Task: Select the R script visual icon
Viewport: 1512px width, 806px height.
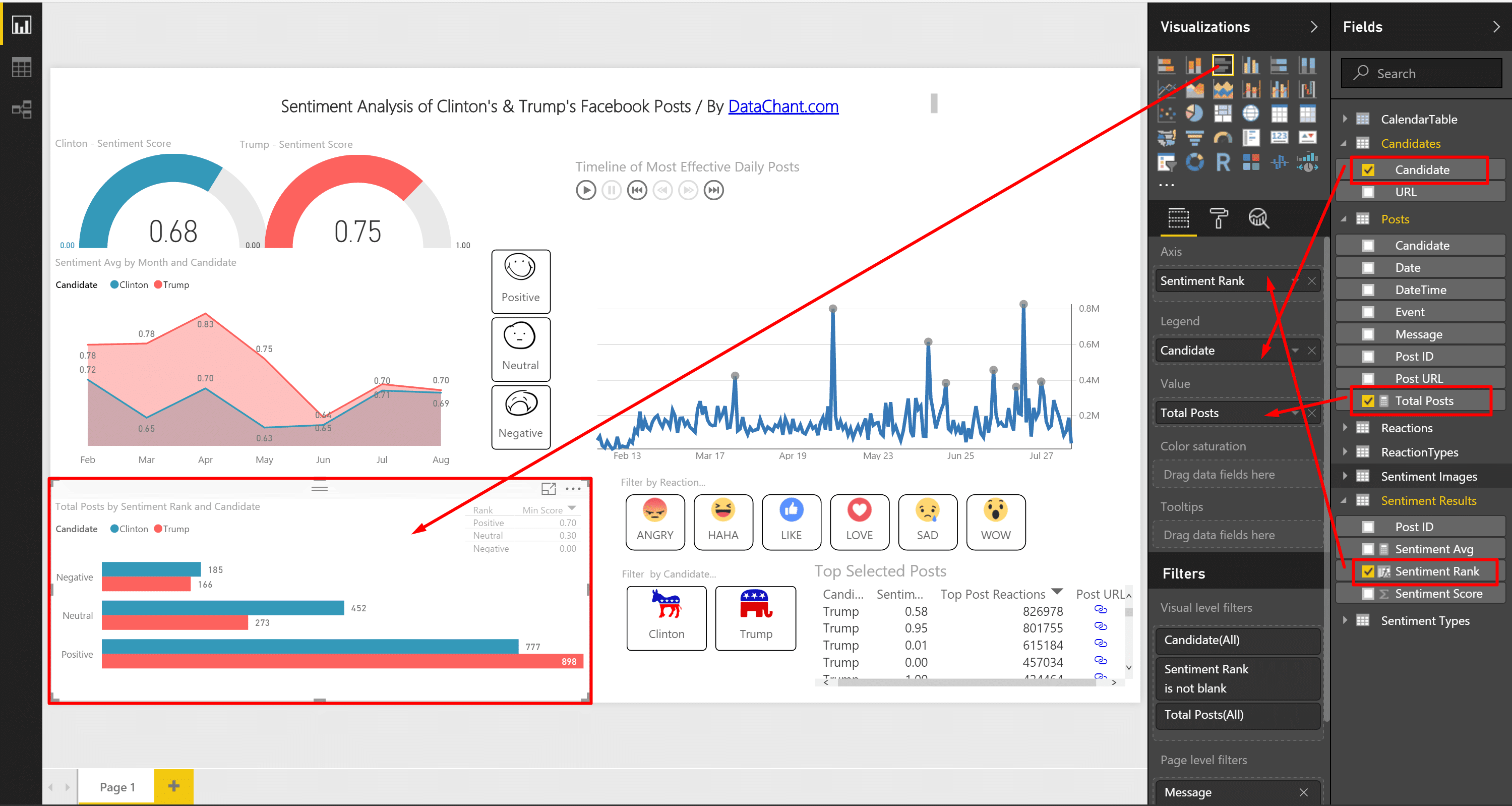Action: pyautogui.click(x=1223, y=162)
